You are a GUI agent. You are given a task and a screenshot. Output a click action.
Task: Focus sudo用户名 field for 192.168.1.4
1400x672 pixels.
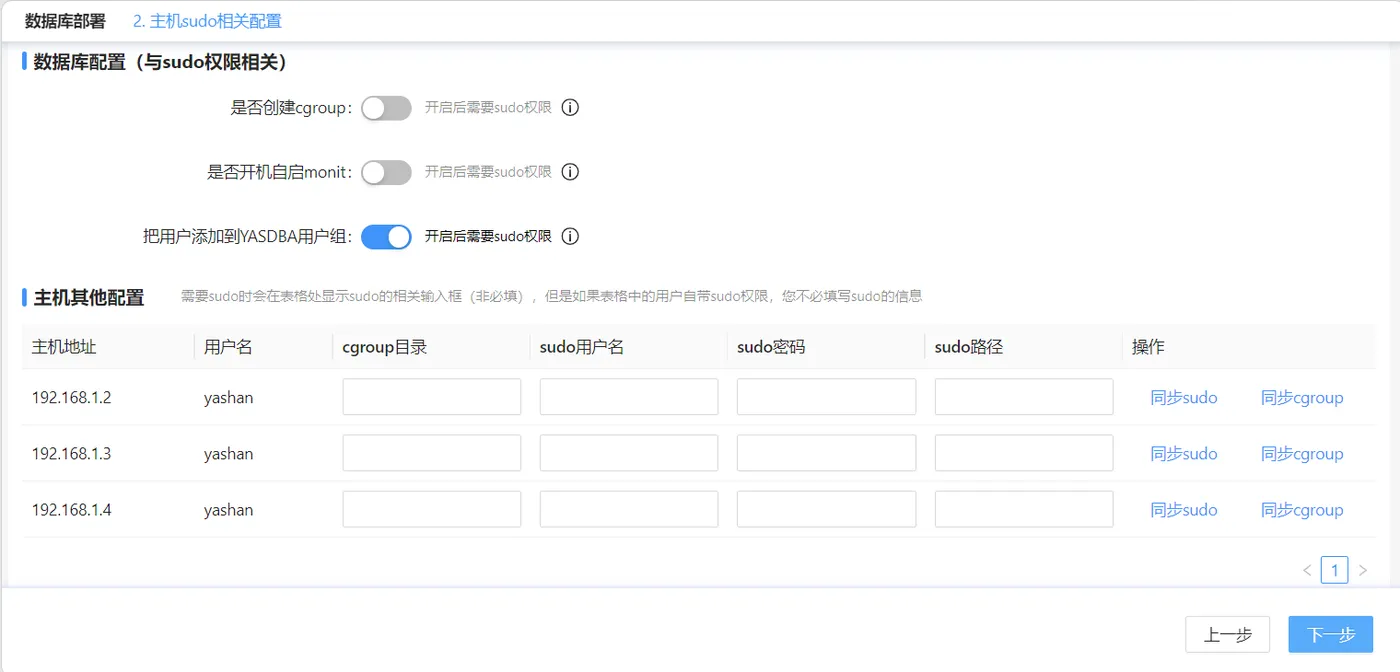[629, 509]
